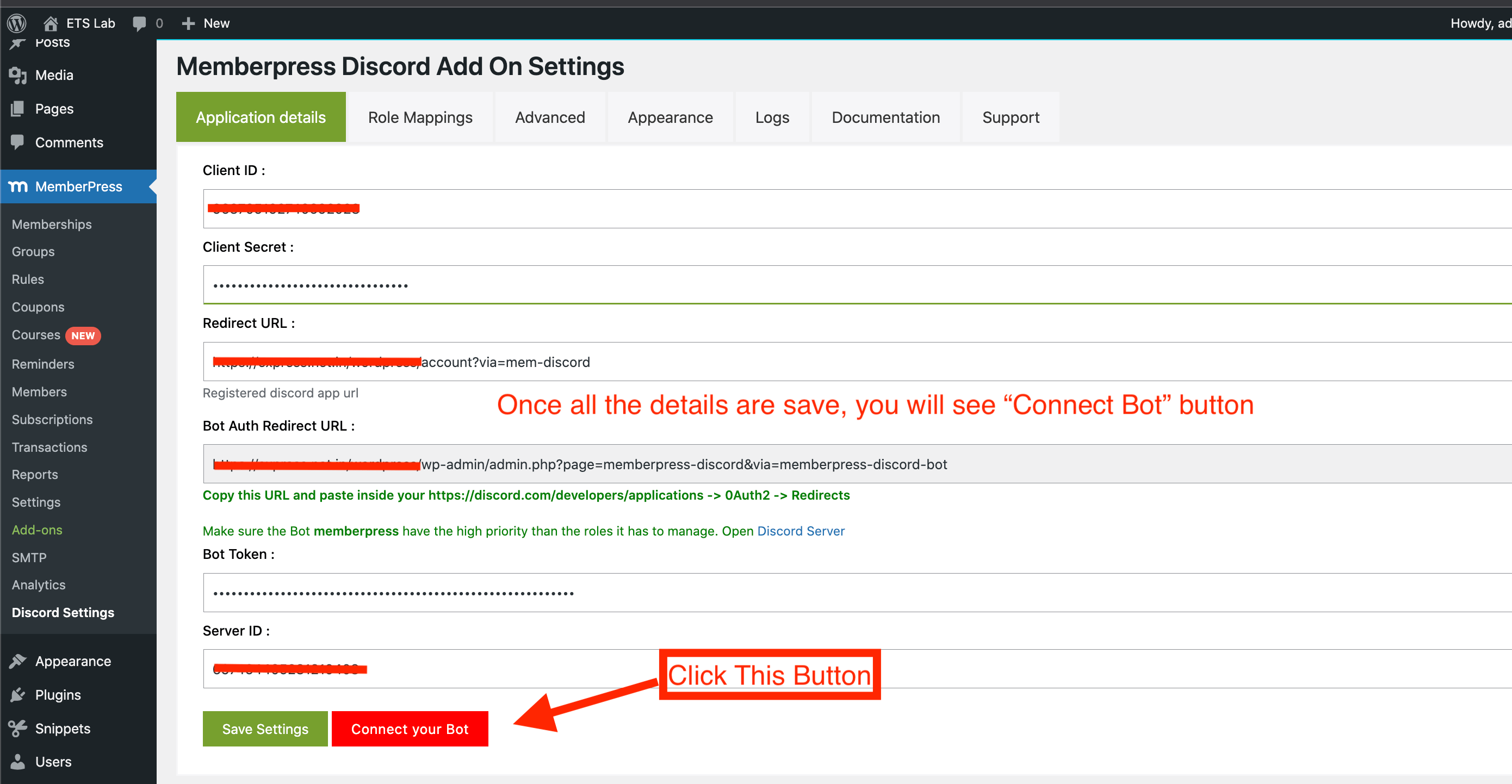Open Coupons submenu item
1512x784 pixels.
point(38,307)
